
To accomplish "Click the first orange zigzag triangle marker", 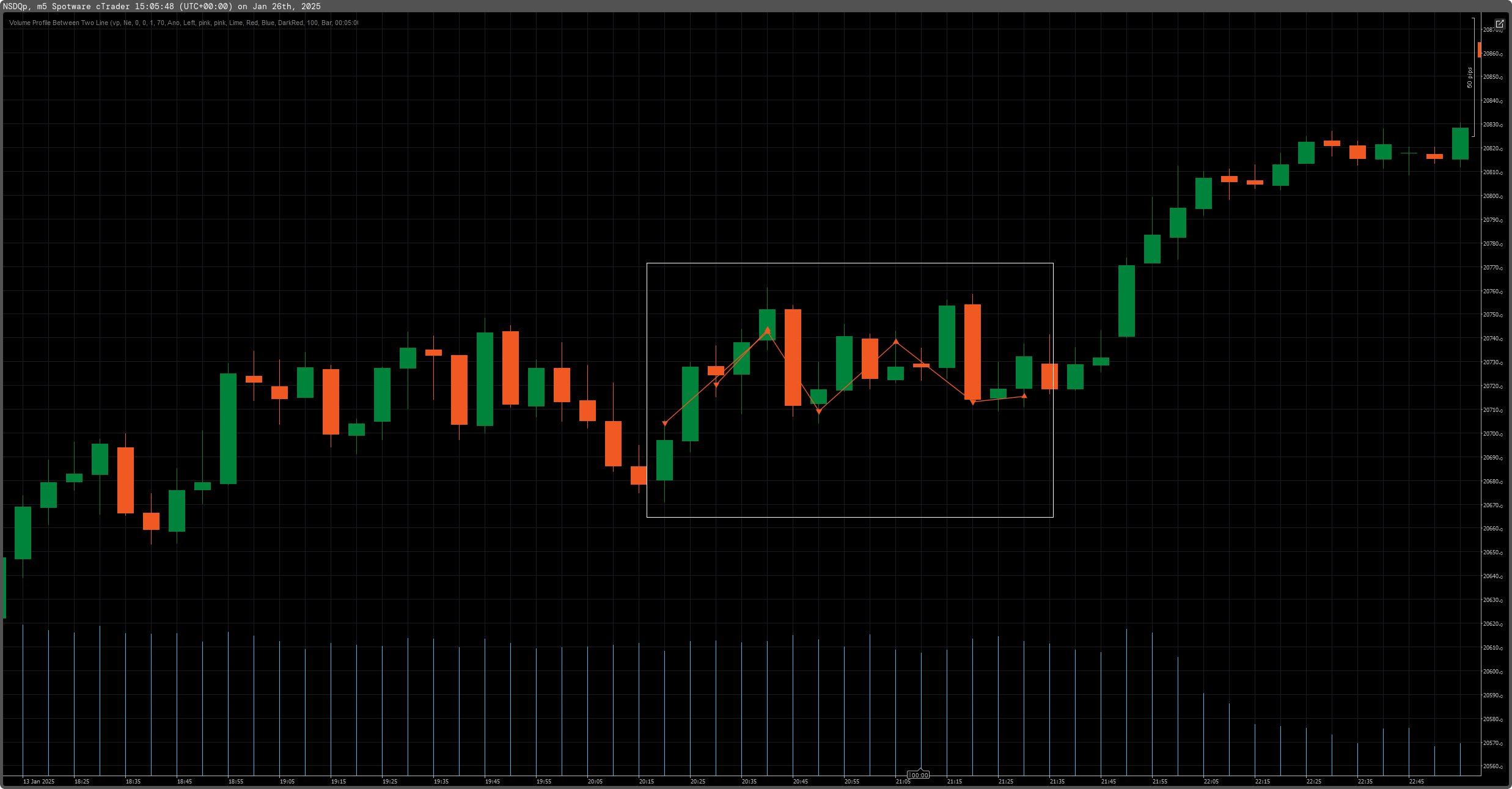I will pos(665,424).
